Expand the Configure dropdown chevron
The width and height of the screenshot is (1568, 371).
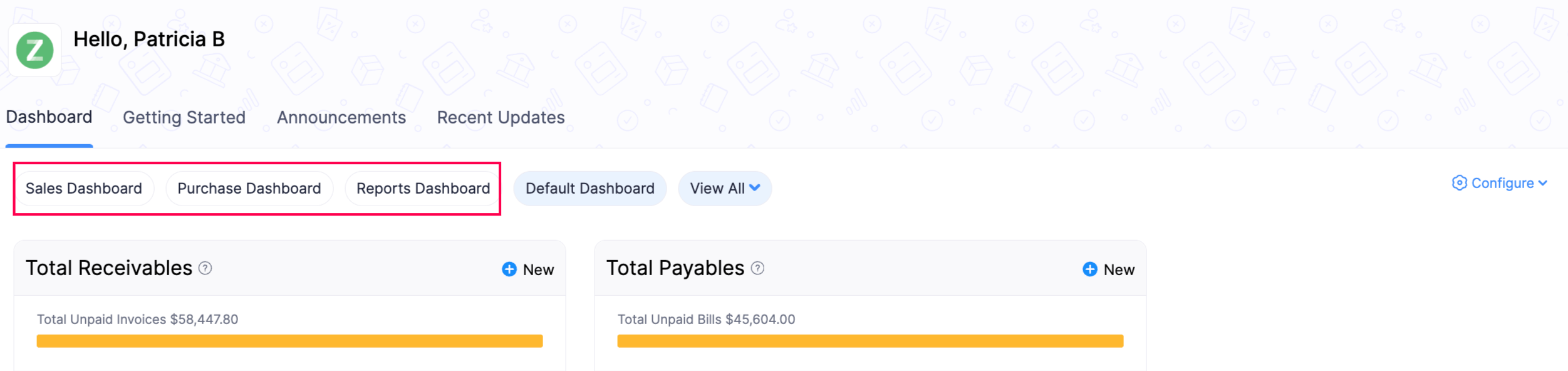pos(1543,183)
